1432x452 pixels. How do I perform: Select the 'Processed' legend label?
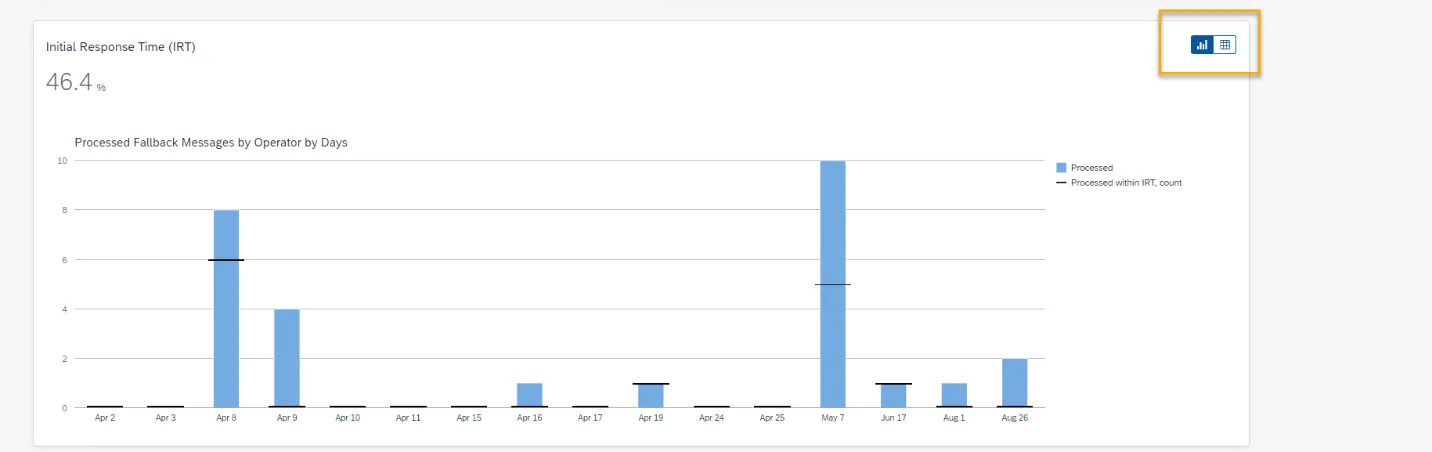tap(1092, 168)
